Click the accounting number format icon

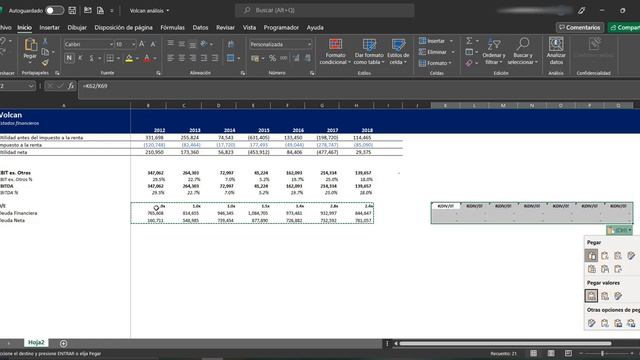point(255,58)
